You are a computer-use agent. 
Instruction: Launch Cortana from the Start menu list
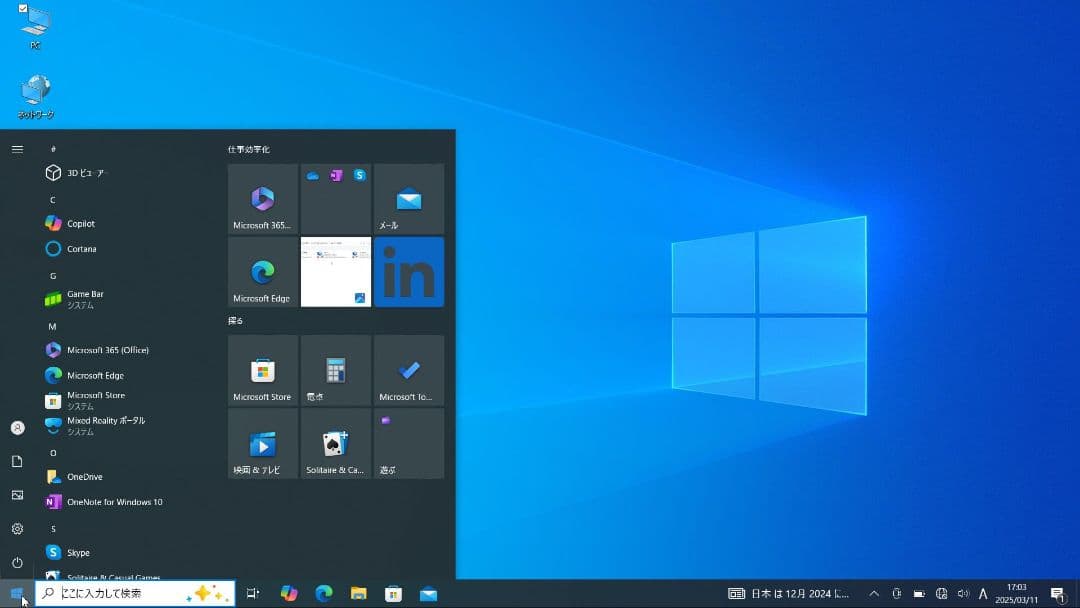click(81, 249)
